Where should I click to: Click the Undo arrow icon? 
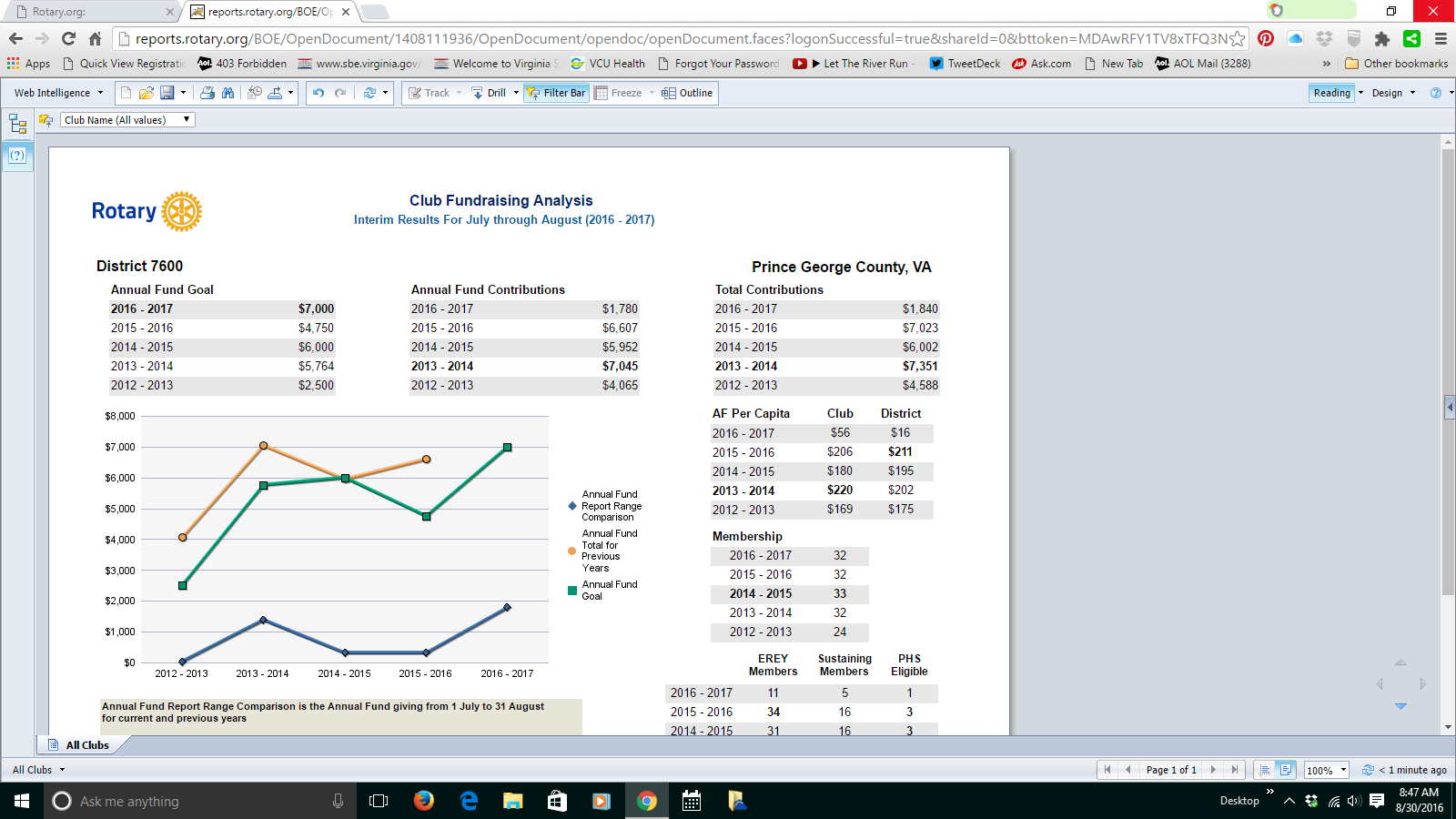click(318, 93)
